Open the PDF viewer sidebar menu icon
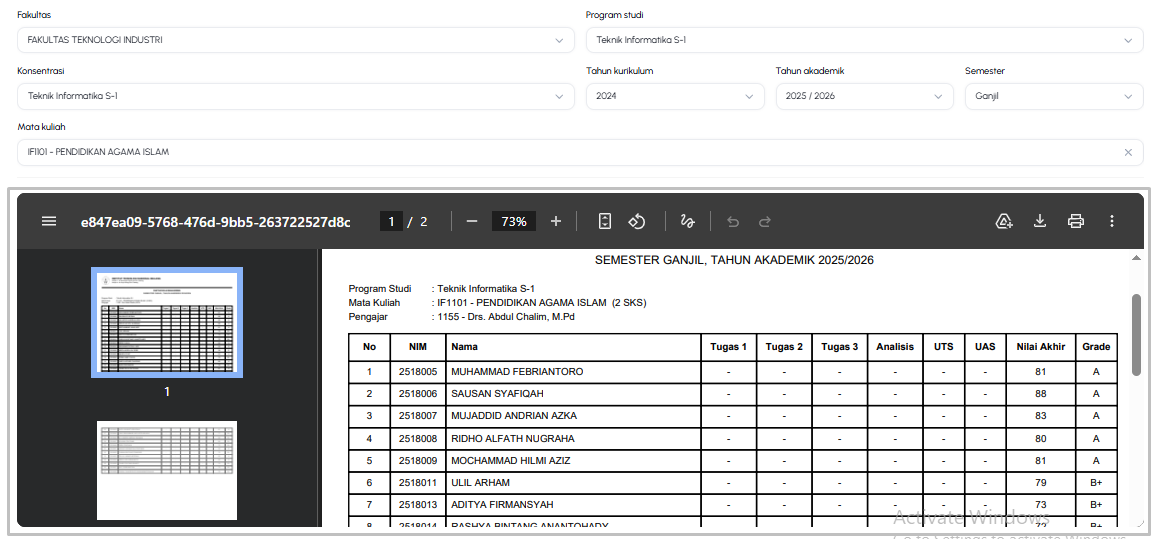 coord(49,221)
